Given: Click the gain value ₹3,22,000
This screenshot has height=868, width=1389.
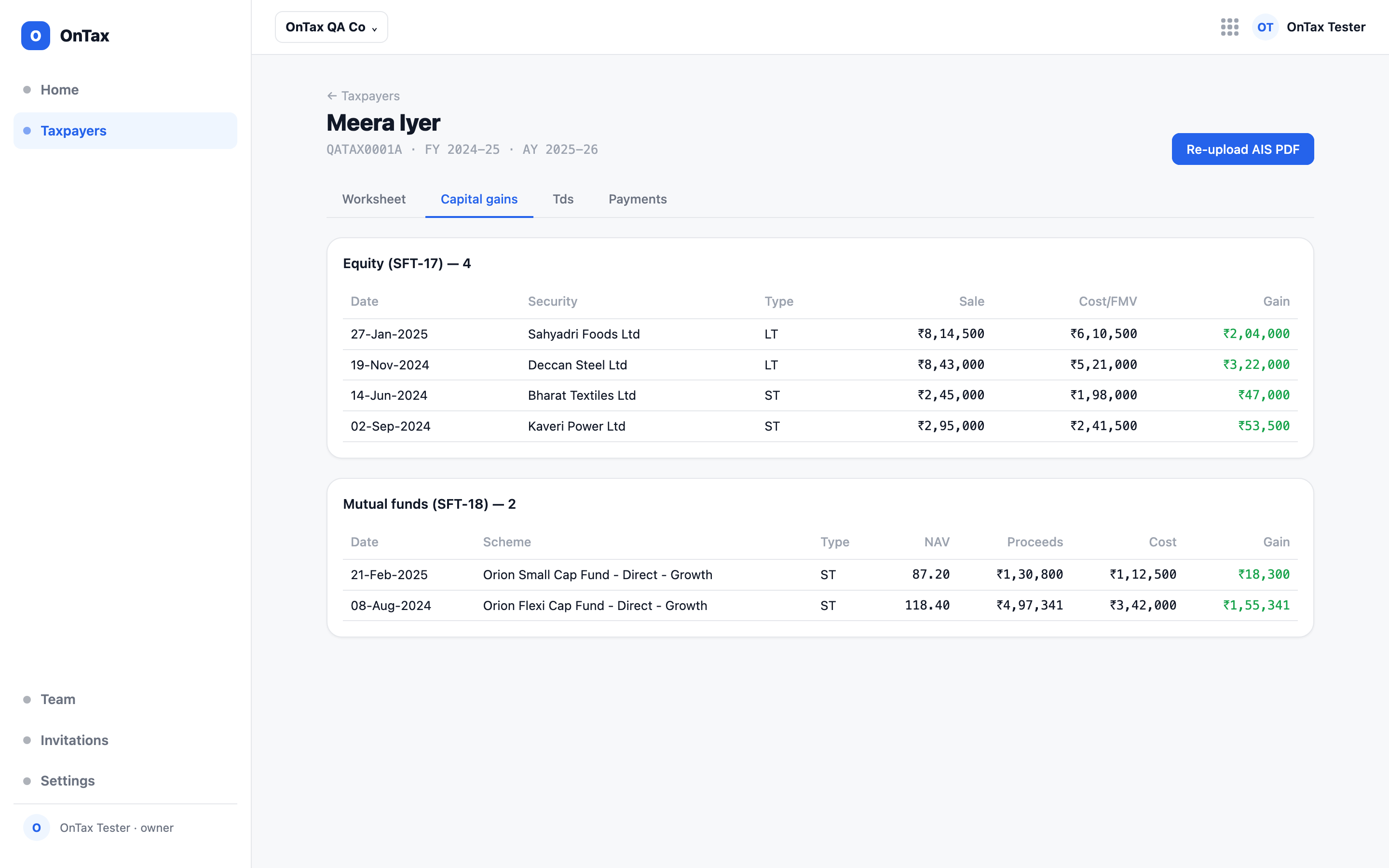Looking at the screenshot, I should tap(1256, 365).
